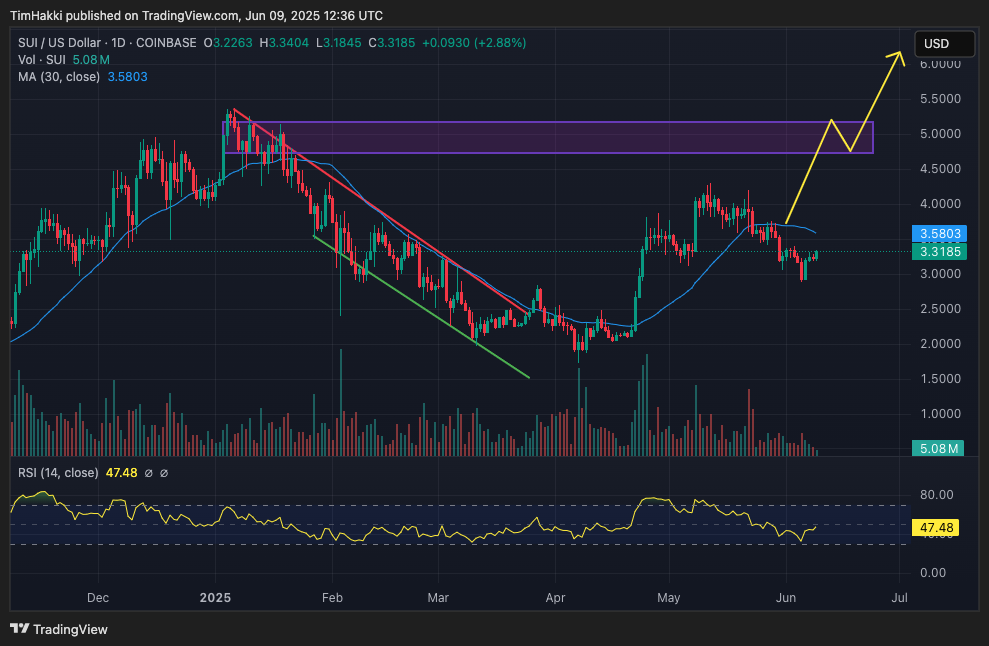Click the 0.00 RSI axis level
Image resolution: width=989 pixels, height=646 pixels.
(x=933, y=573)
